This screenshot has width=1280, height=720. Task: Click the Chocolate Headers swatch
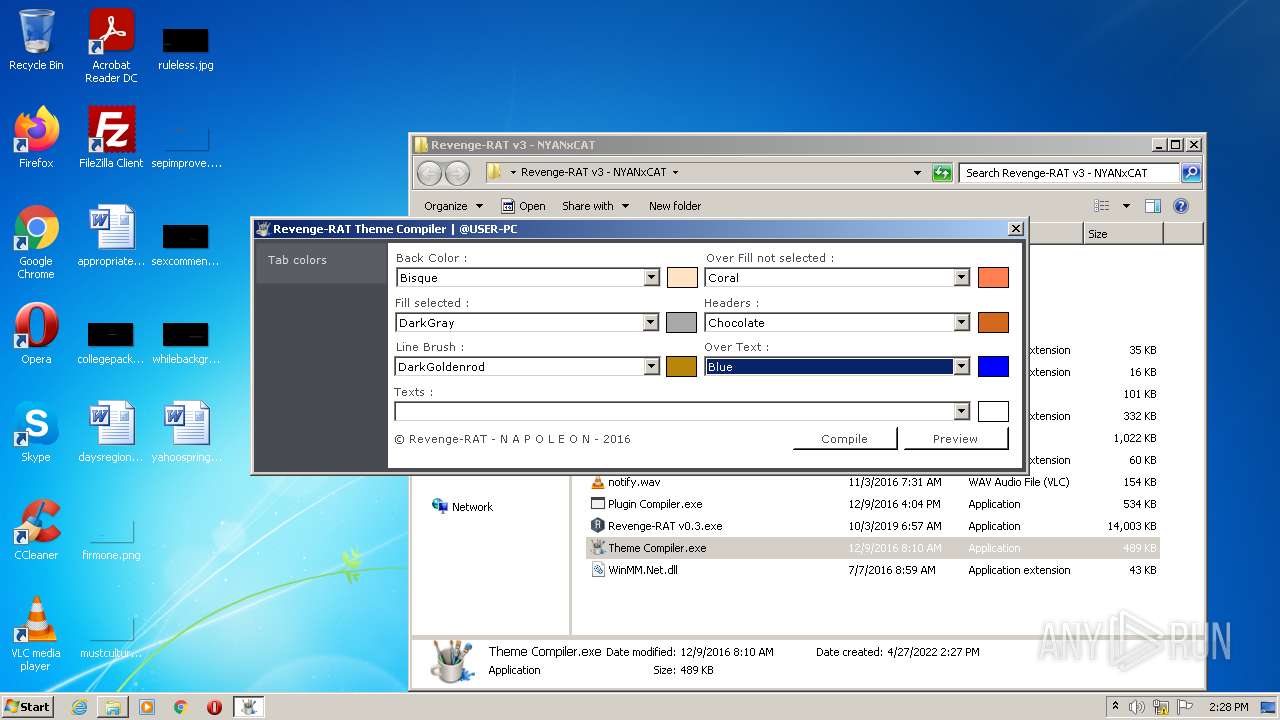pos(993,322)
